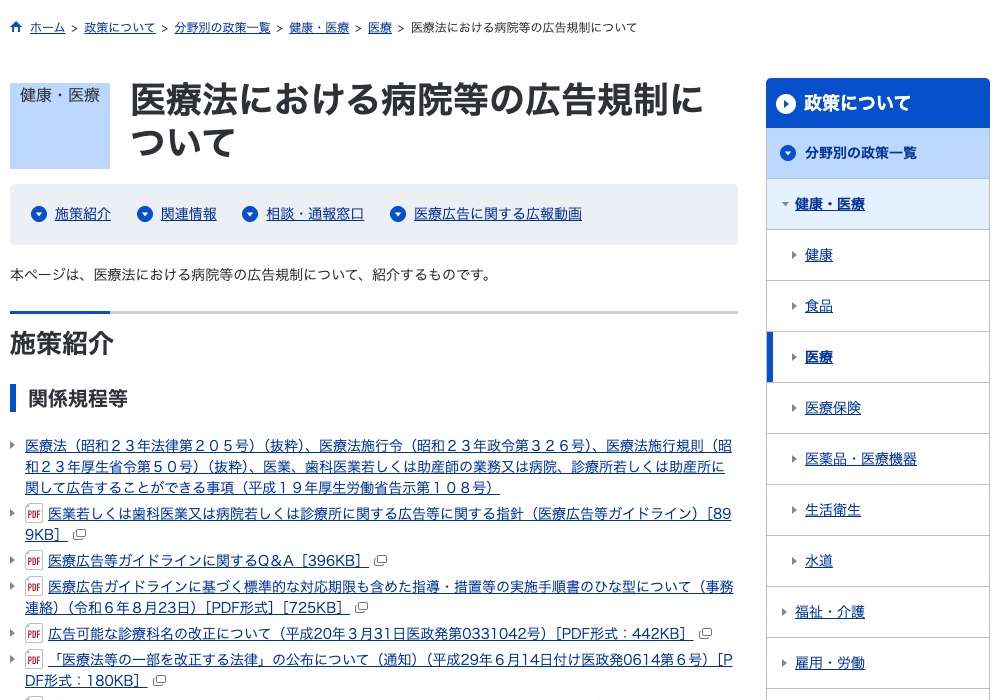Click external window icon after 180KB link
This screenshot has height=700, width=1000.
(159, 680)
